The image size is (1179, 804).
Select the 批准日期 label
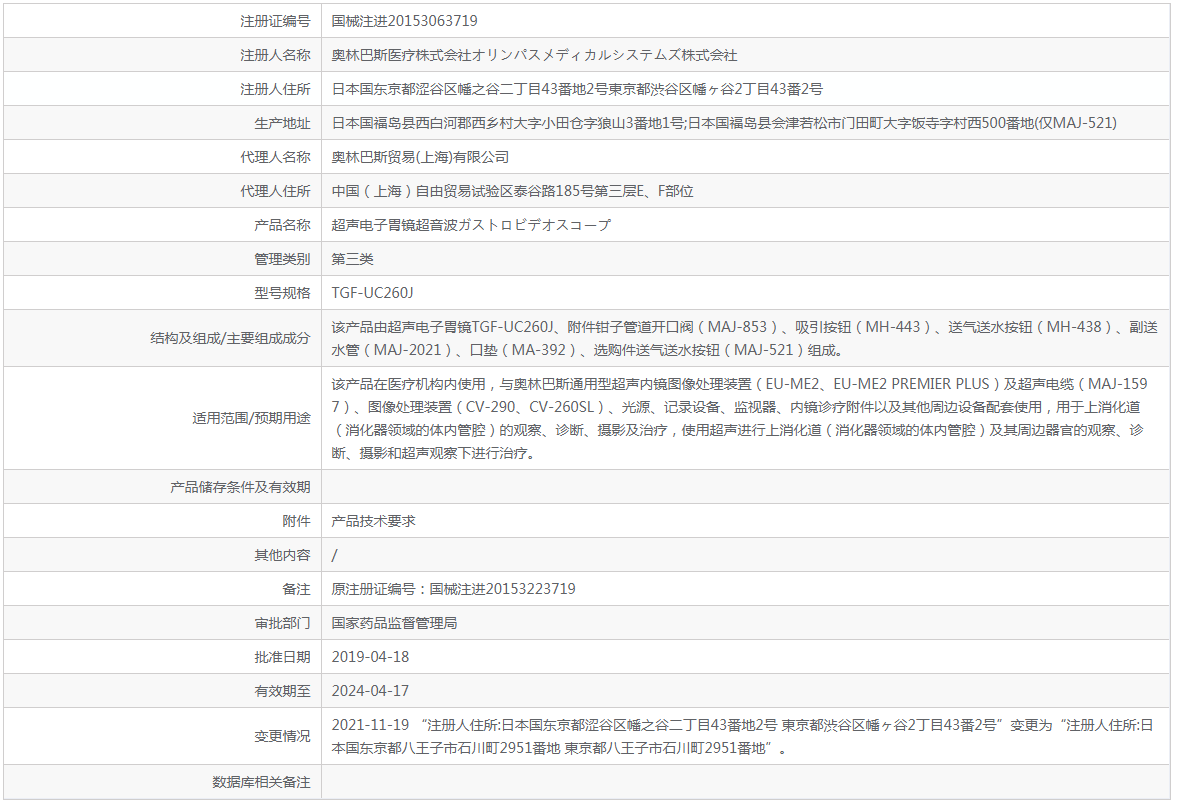pos(282,657)
